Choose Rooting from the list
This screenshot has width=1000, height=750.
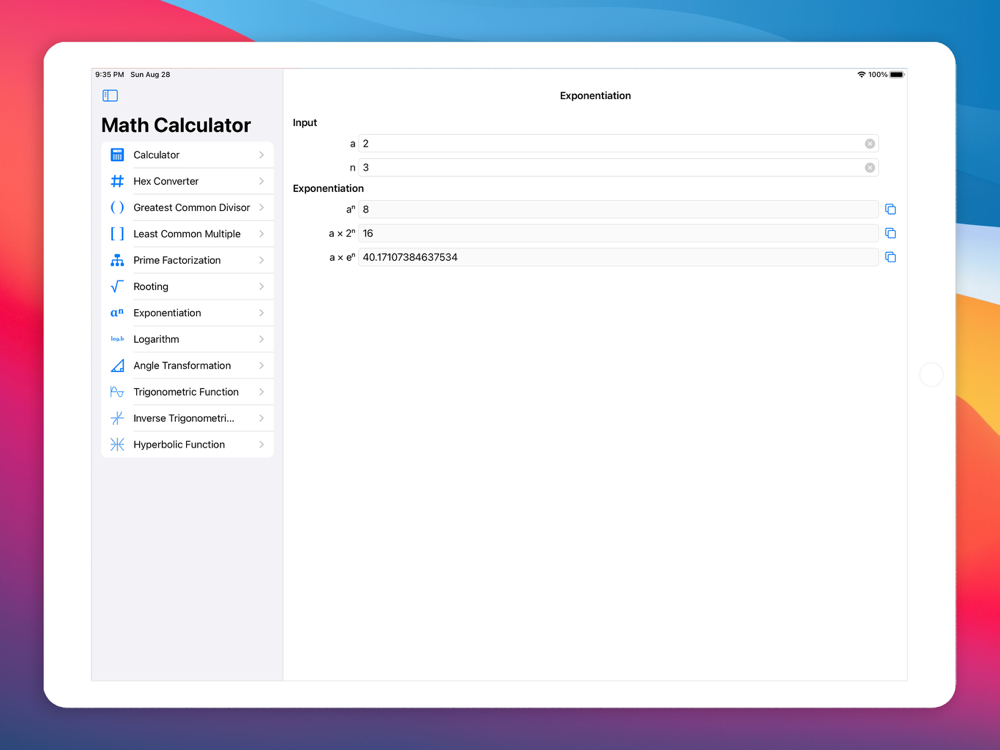click(188, 286)
